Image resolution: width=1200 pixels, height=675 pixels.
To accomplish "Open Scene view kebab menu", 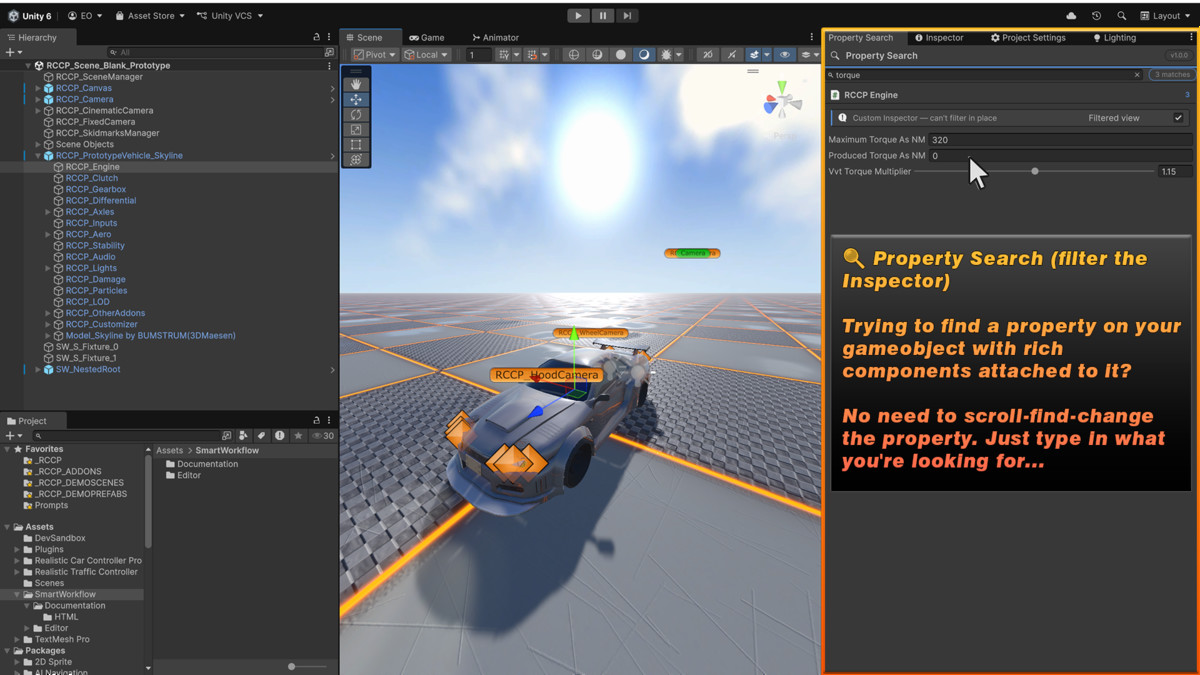I will 811,37.
